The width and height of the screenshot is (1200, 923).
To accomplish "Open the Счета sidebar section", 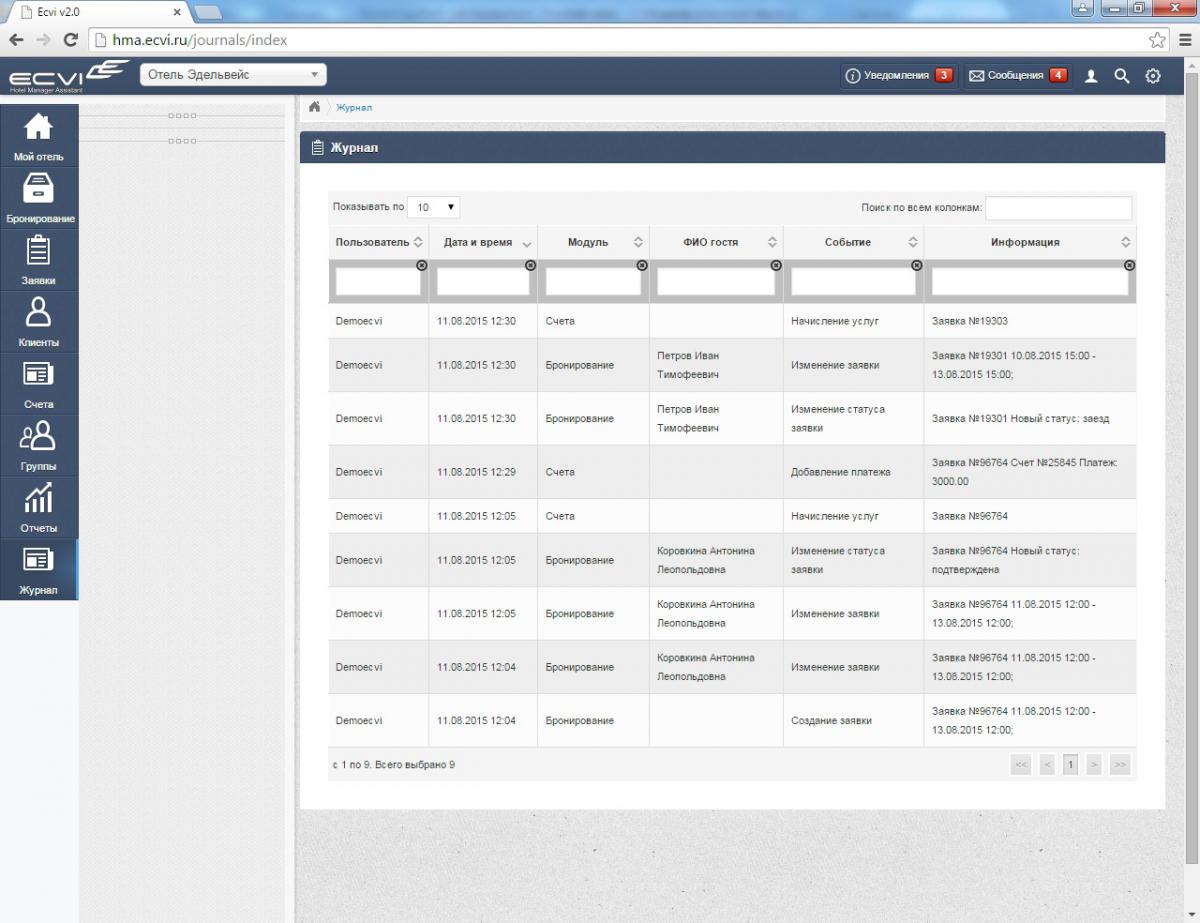I will (38, 383).
